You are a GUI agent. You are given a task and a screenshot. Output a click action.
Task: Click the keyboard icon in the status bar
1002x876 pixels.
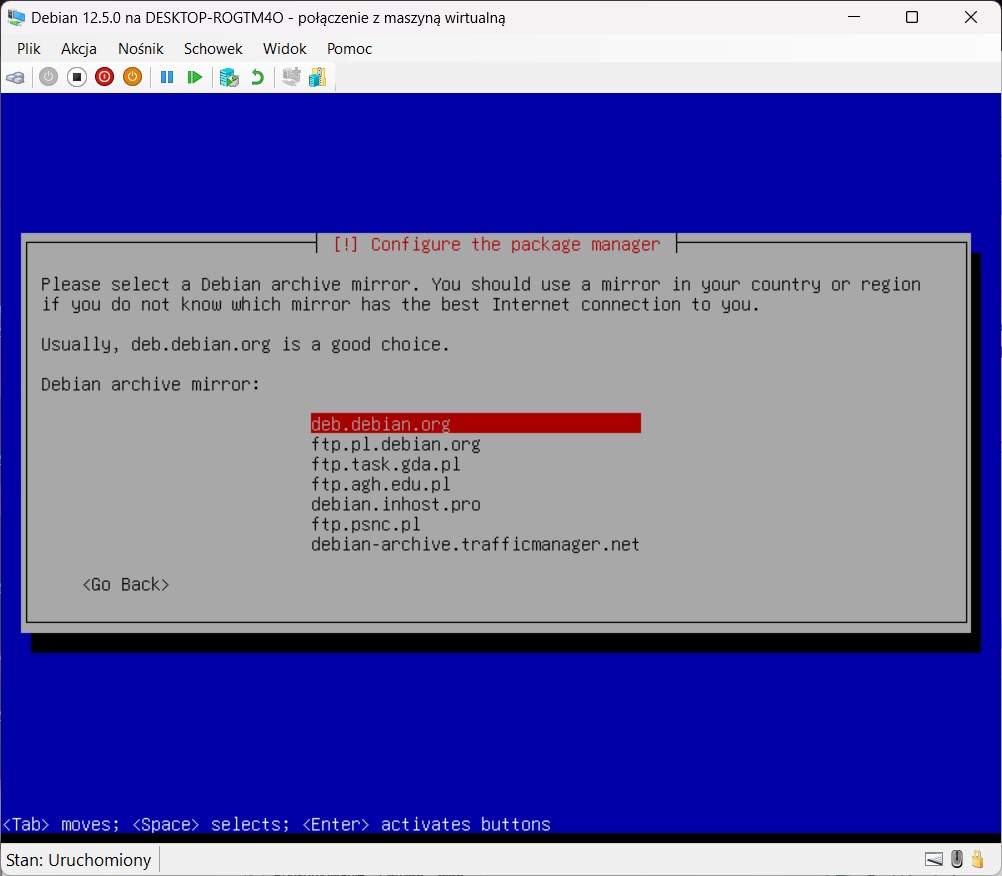click(934, 859)
